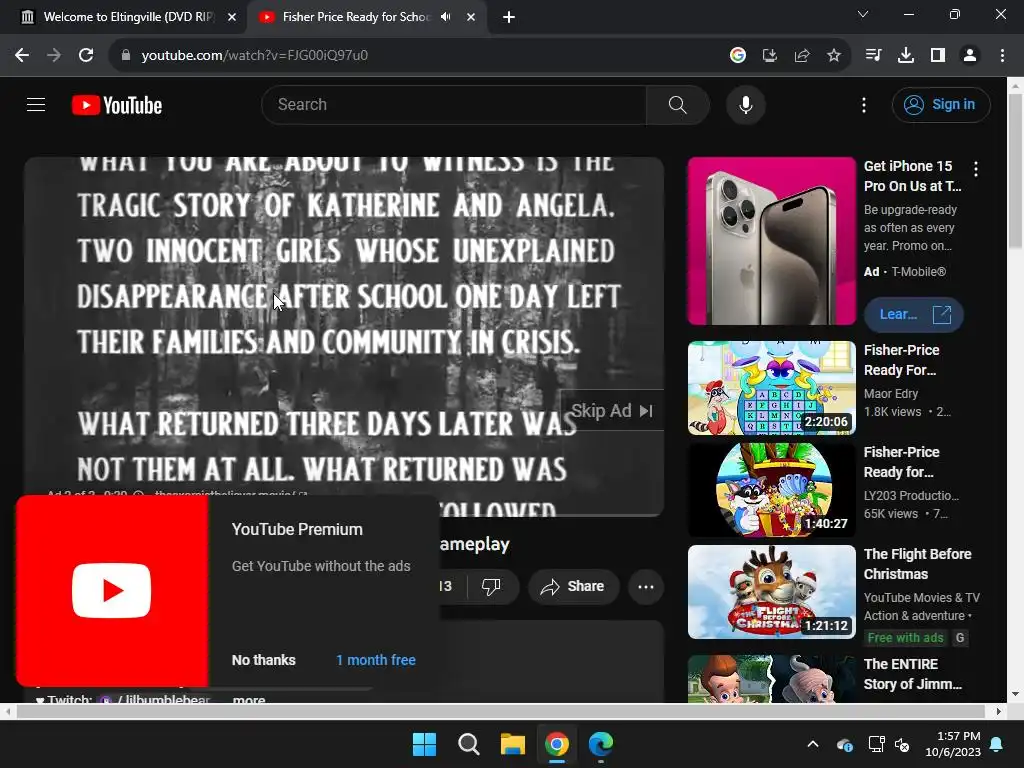Go back in browser history
Screen dimensions: 1024x768
pos(22,56)
